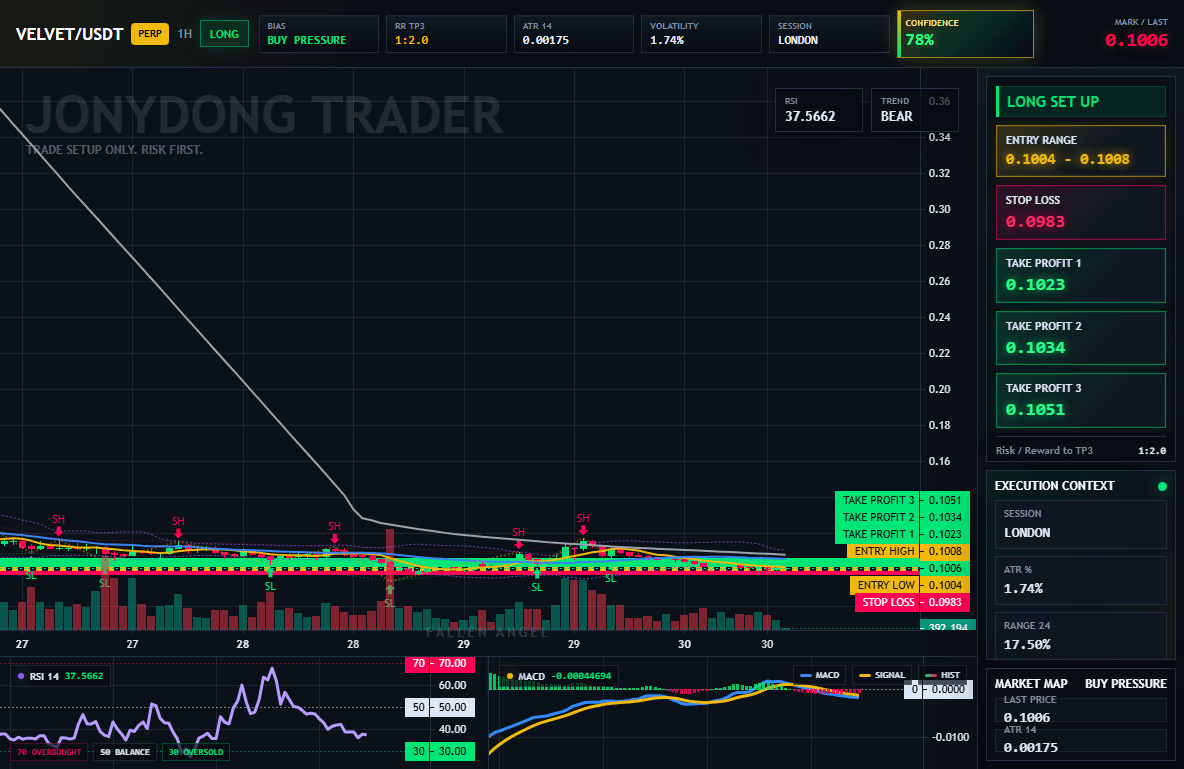1184x769 pixels.
Task: Click the MACD -0.00044694 legend with yellow dot
Action: tap(560, 676)
